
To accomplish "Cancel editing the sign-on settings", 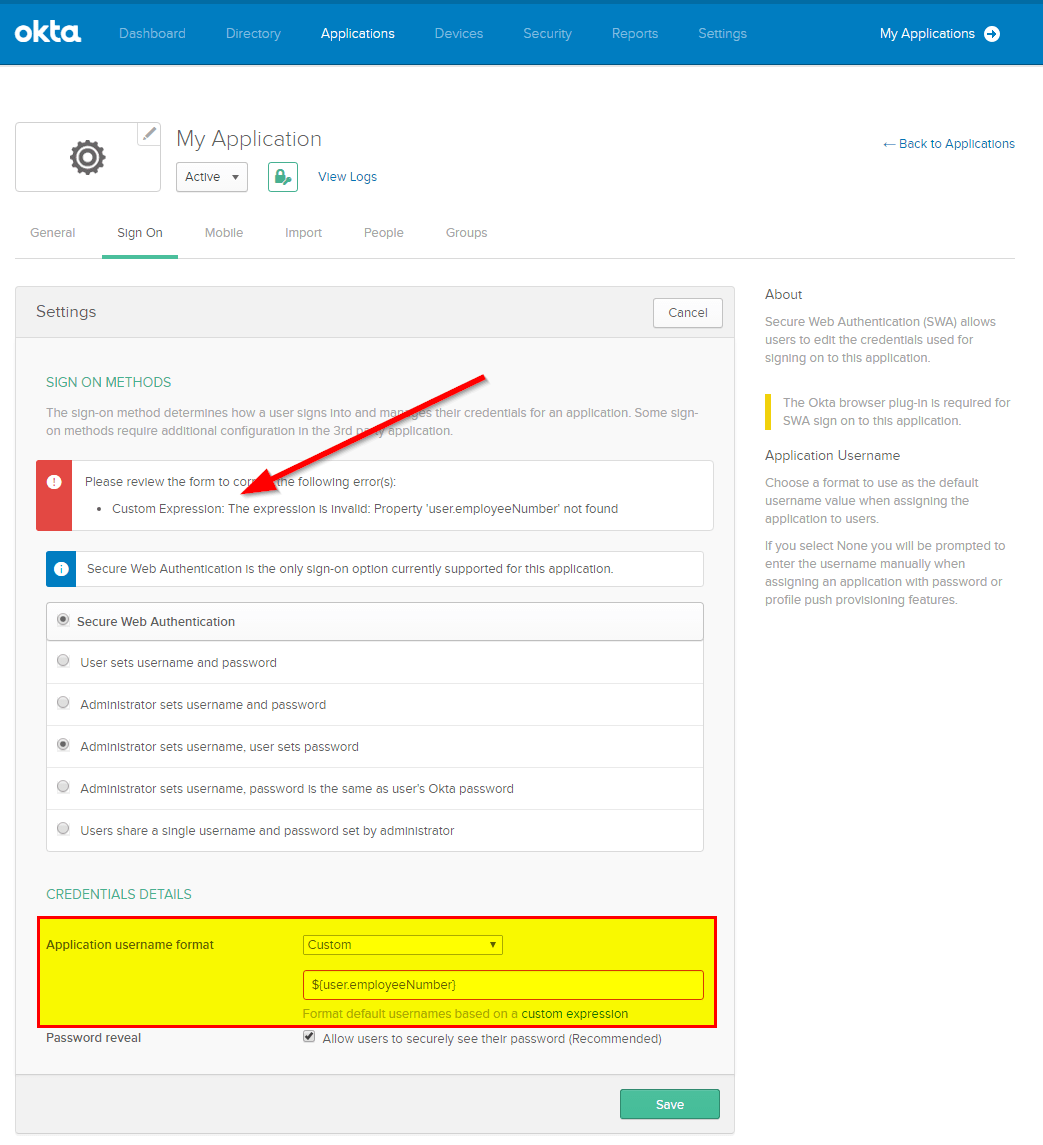I will (x=687, y=313).
